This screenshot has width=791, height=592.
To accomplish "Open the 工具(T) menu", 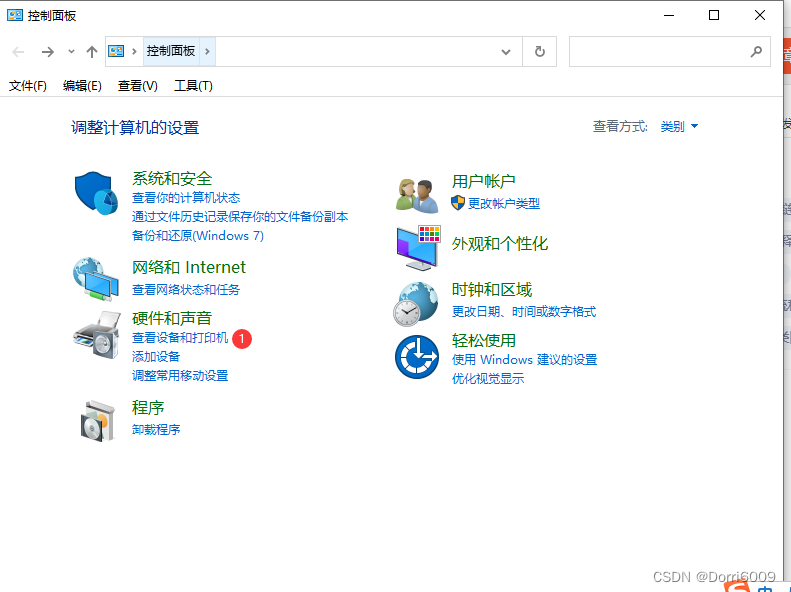I will (193, 86).
